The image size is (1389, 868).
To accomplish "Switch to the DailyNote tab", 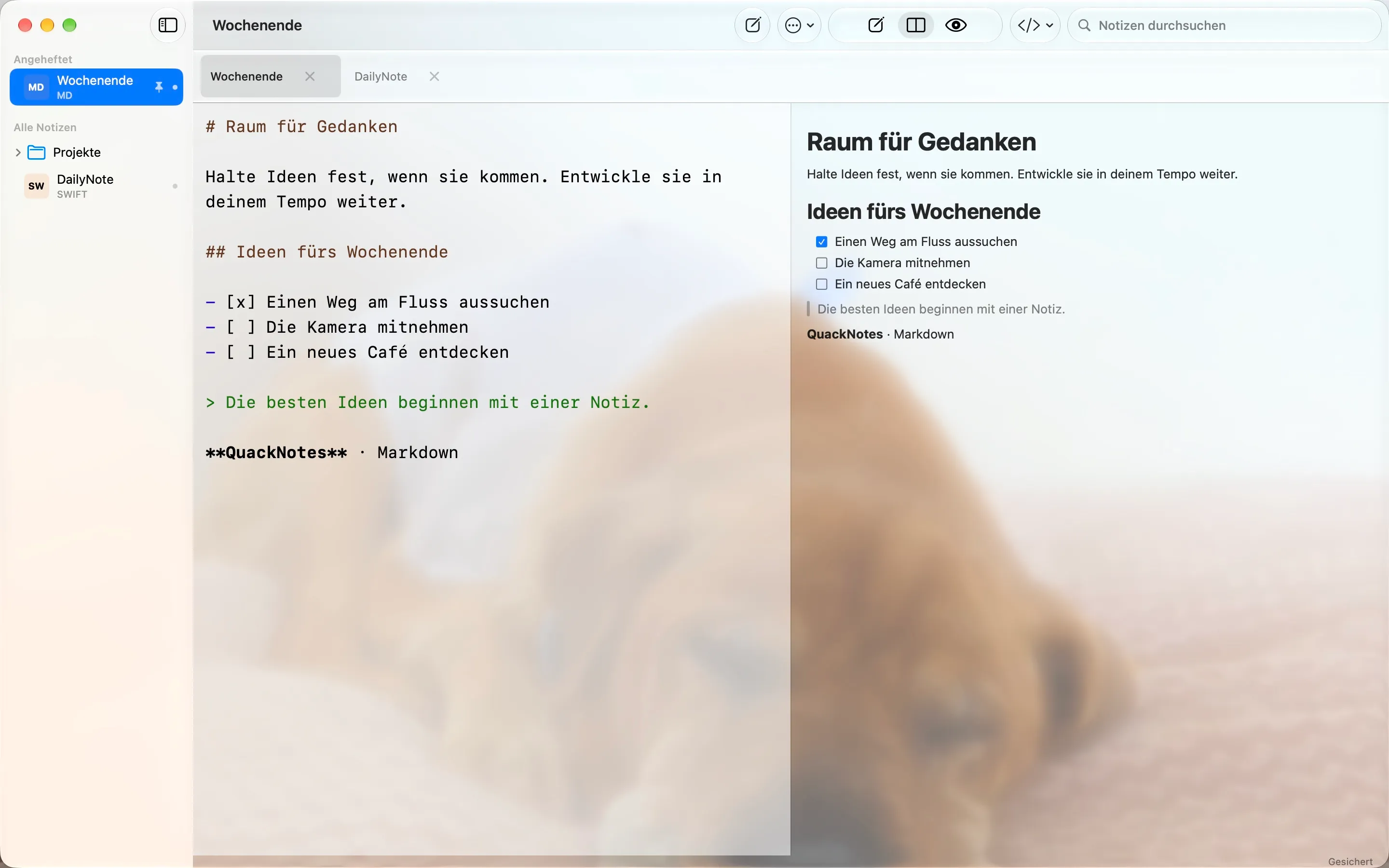I will click(381, 76).
